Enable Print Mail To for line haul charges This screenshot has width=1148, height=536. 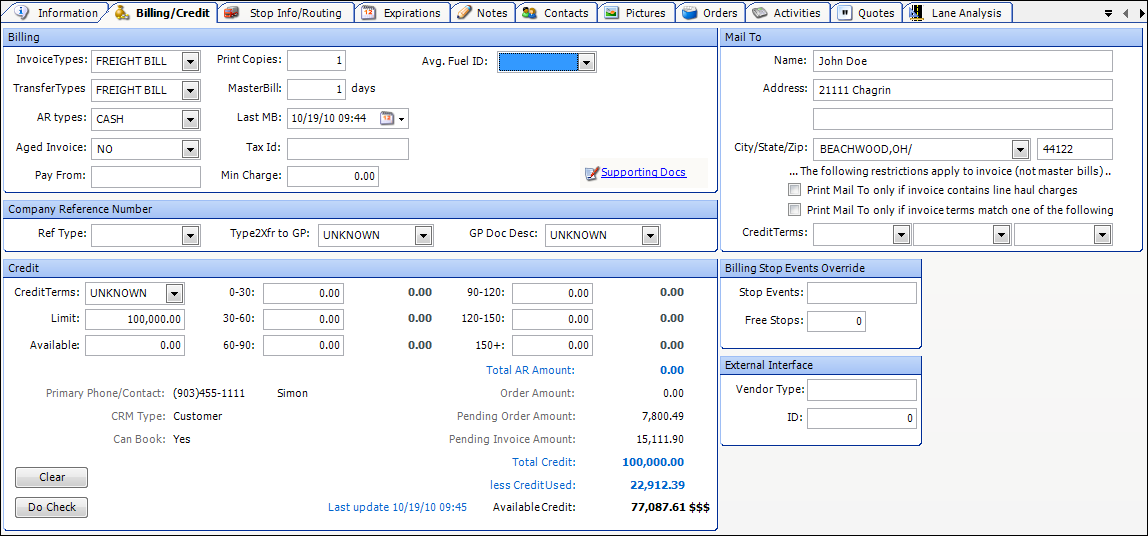tap(794, 190)
